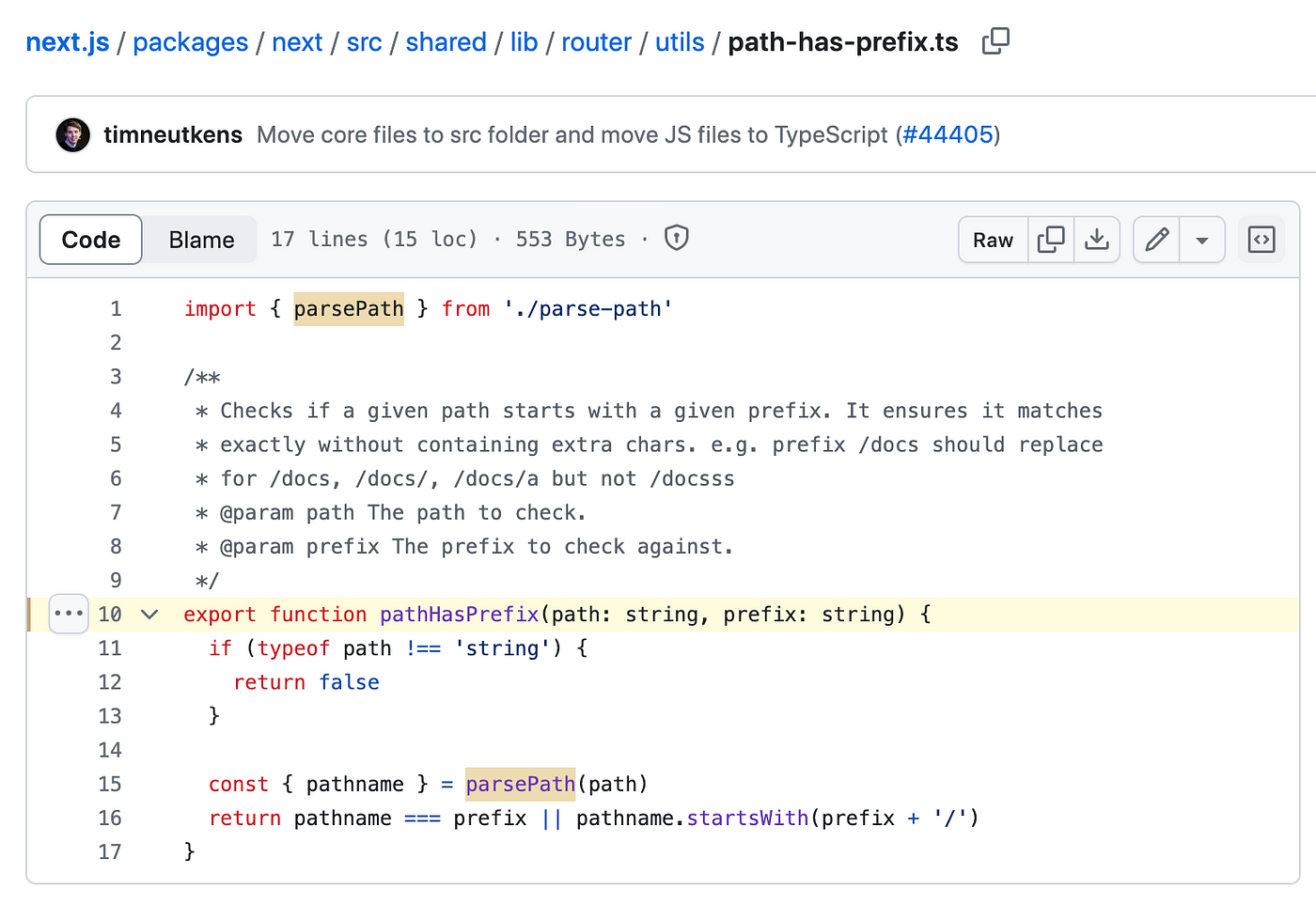Click './parse-path' import string
The width and height of the screenshot is (1316, 905).
588,309
